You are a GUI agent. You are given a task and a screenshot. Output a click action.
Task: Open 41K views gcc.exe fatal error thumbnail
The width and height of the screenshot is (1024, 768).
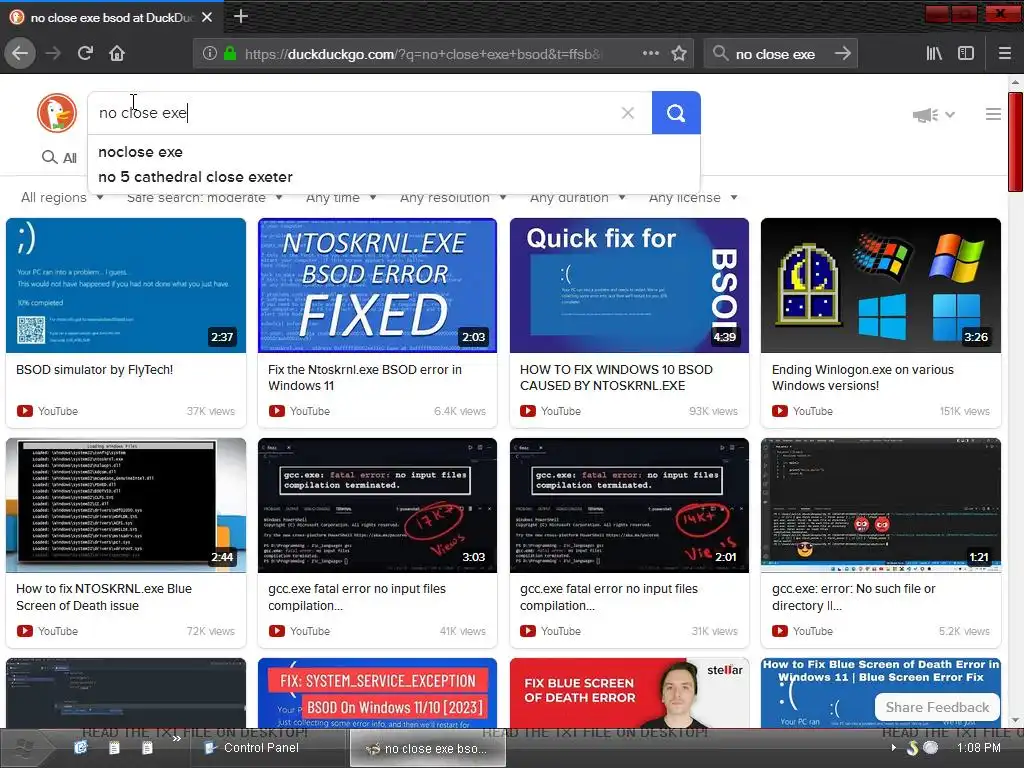(x=377, y=505)
